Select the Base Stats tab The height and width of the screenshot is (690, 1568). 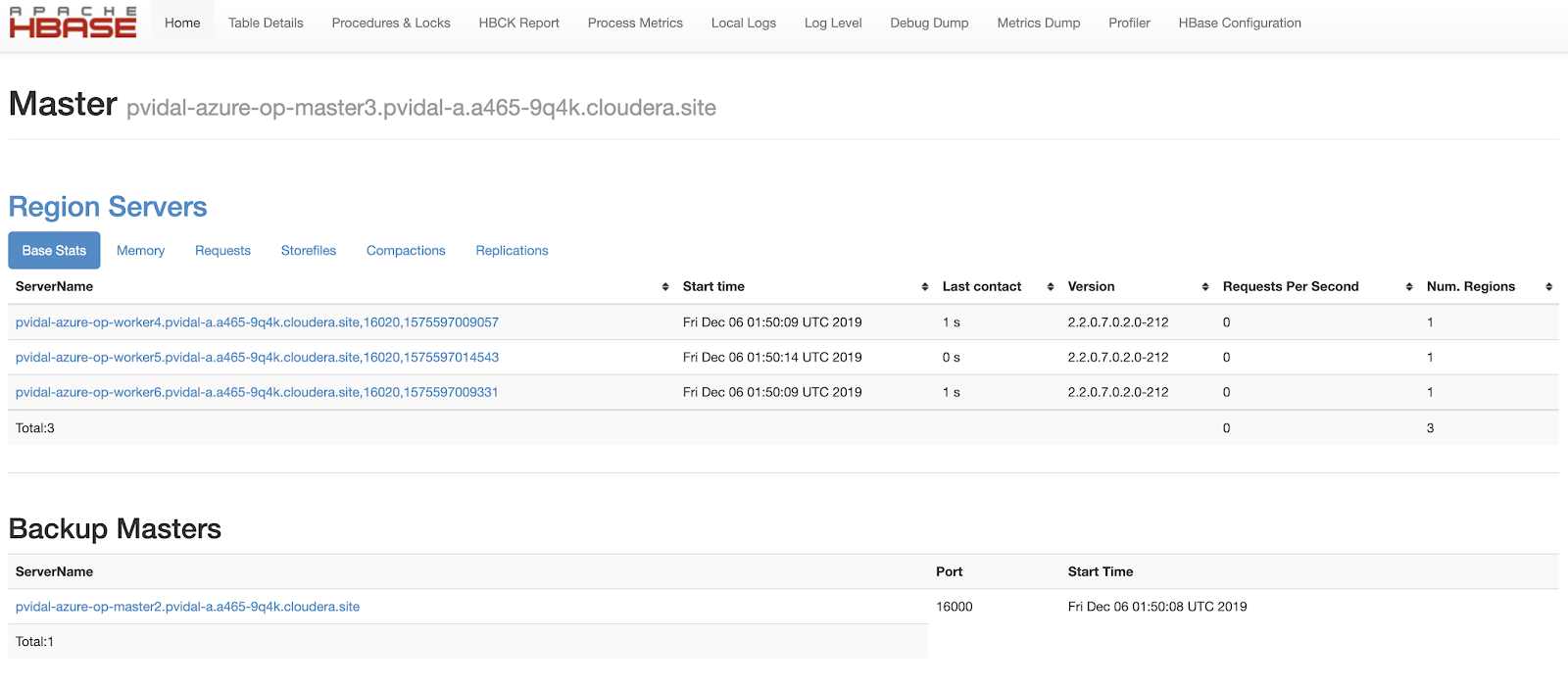pos(54,251)
